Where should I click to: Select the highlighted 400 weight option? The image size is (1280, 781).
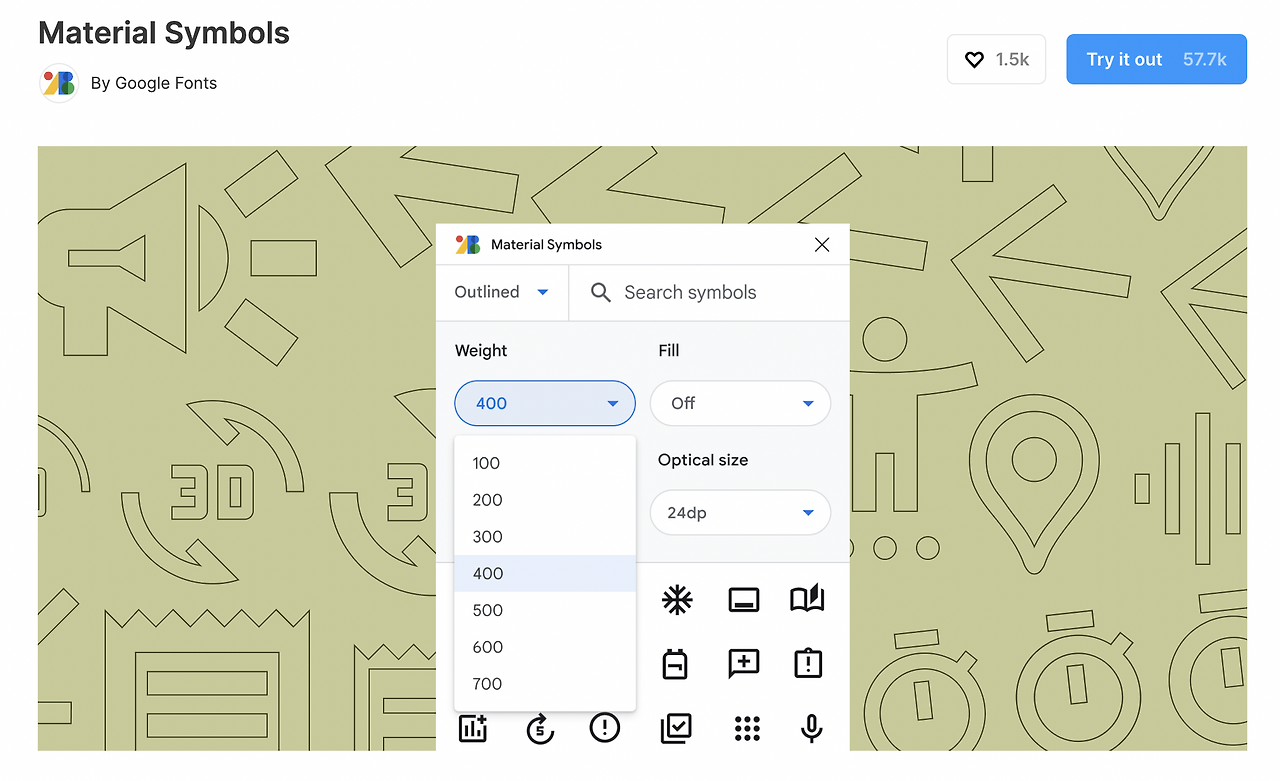click(545, 574)
